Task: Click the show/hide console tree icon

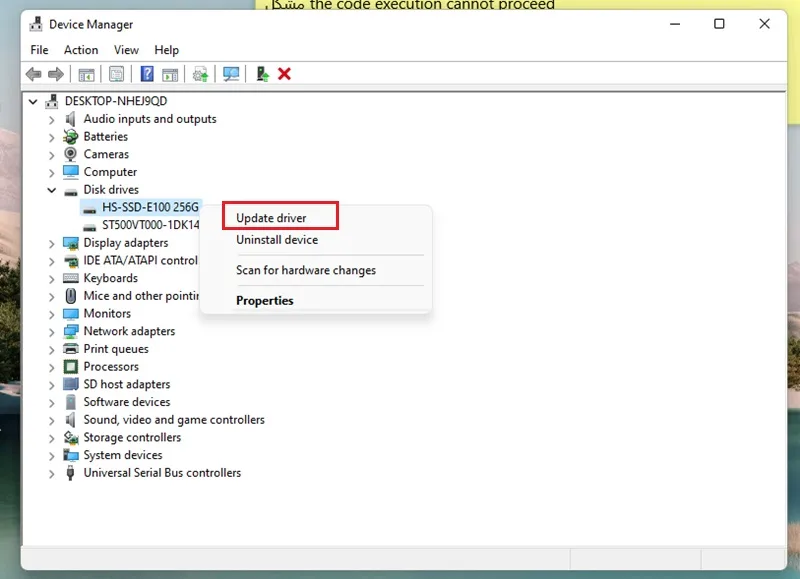Action: [x=86, y=74]
